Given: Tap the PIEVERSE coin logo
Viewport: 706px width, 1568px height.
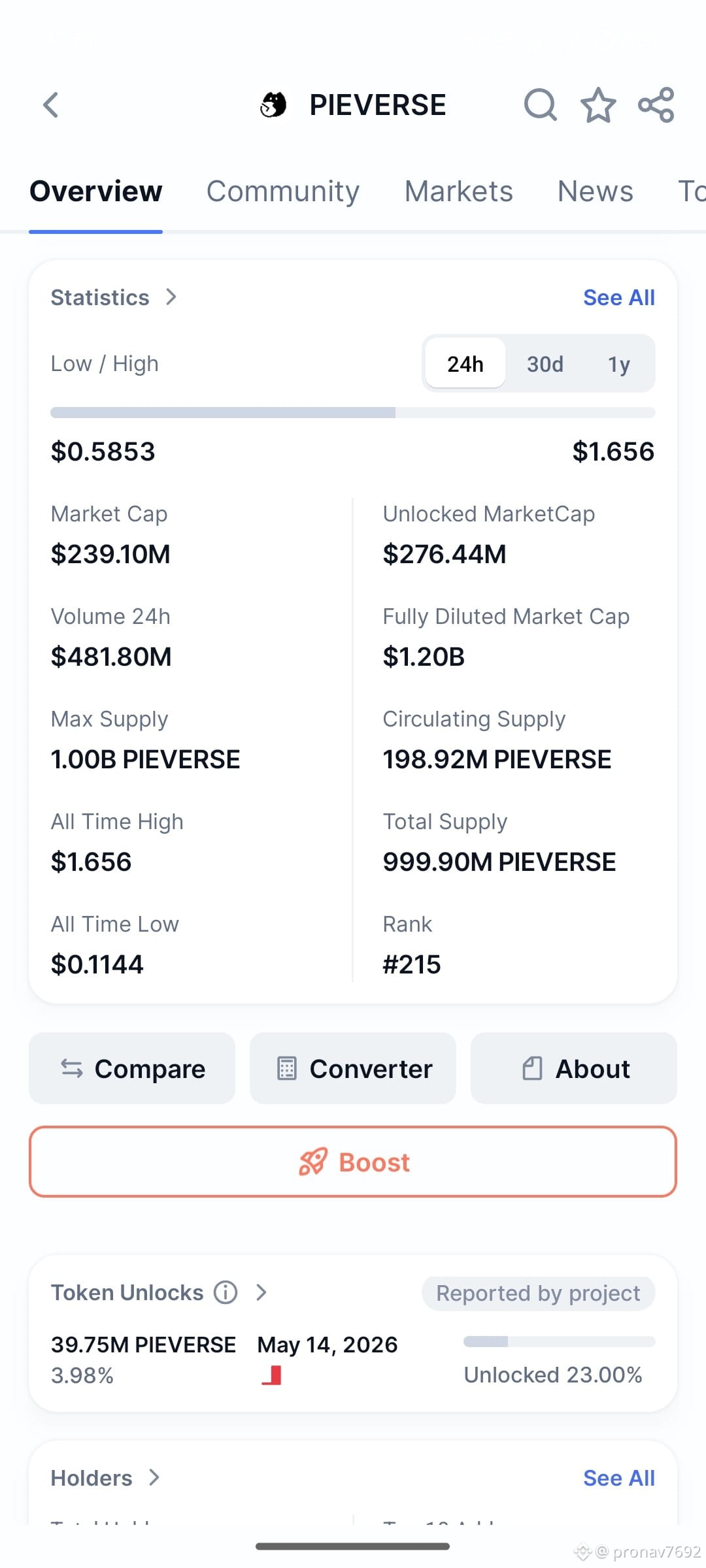Looking at the screenshot, I should [x=273, y=105].
